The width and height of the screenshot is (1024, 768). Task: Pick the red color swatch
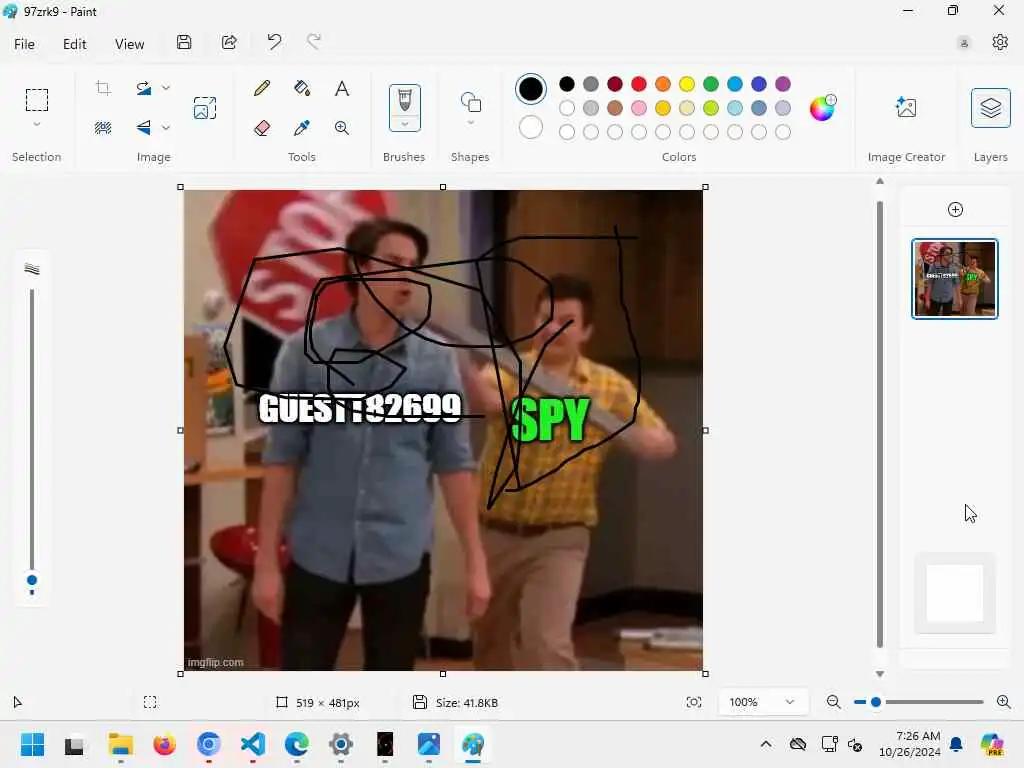[x=639, y=84]
